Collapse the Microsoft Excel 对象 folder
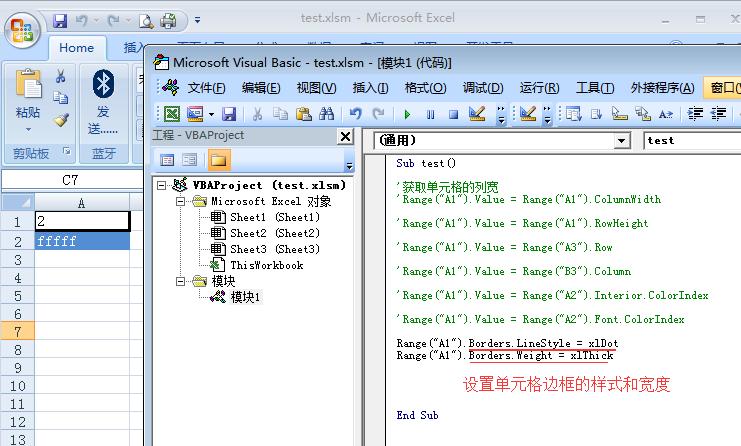 pyautogui.click(x=181, y=201)
